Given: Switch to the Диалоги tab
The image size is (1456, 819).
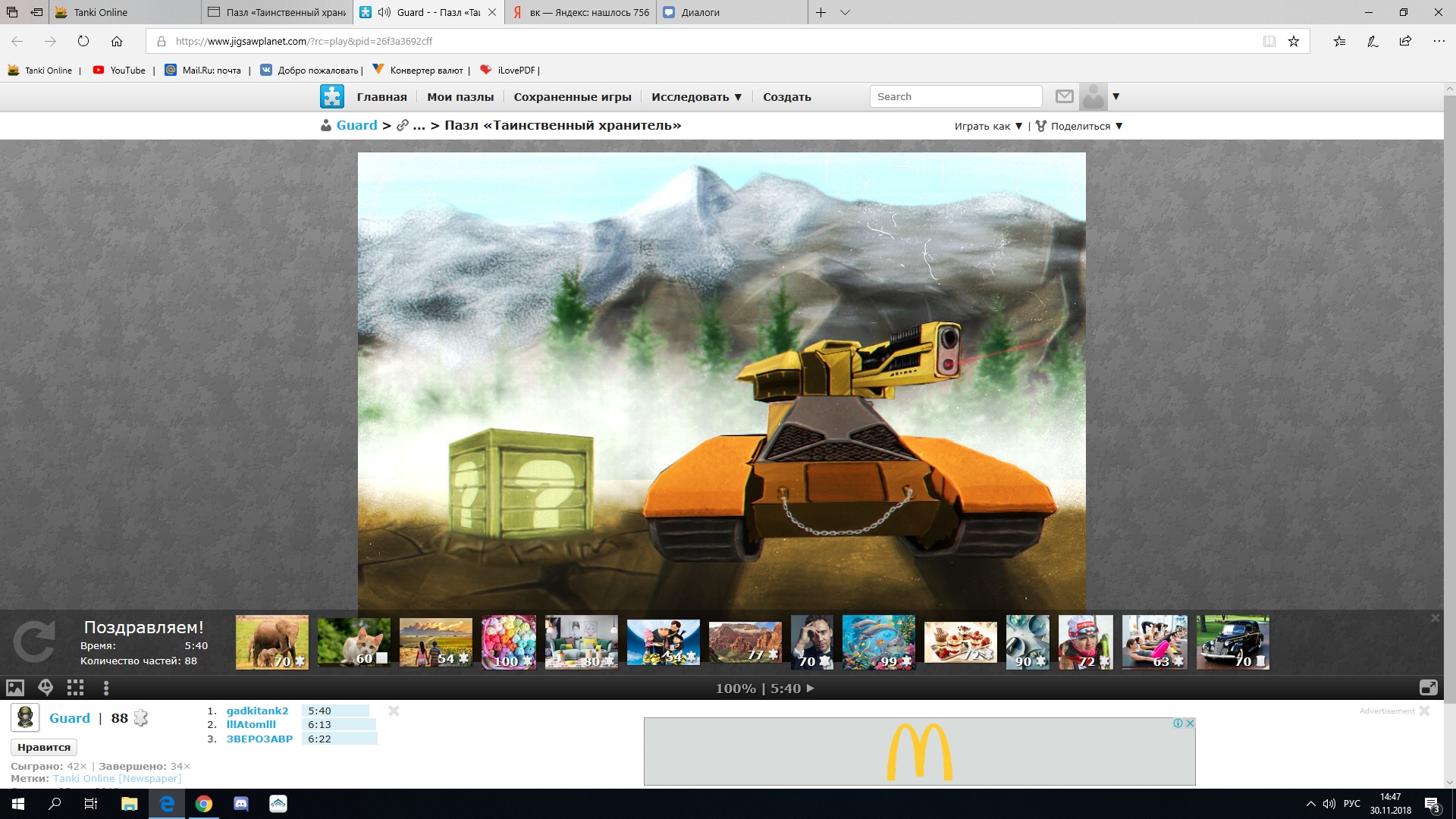Looking at the screenshot, I should click(x=732, y=12).
